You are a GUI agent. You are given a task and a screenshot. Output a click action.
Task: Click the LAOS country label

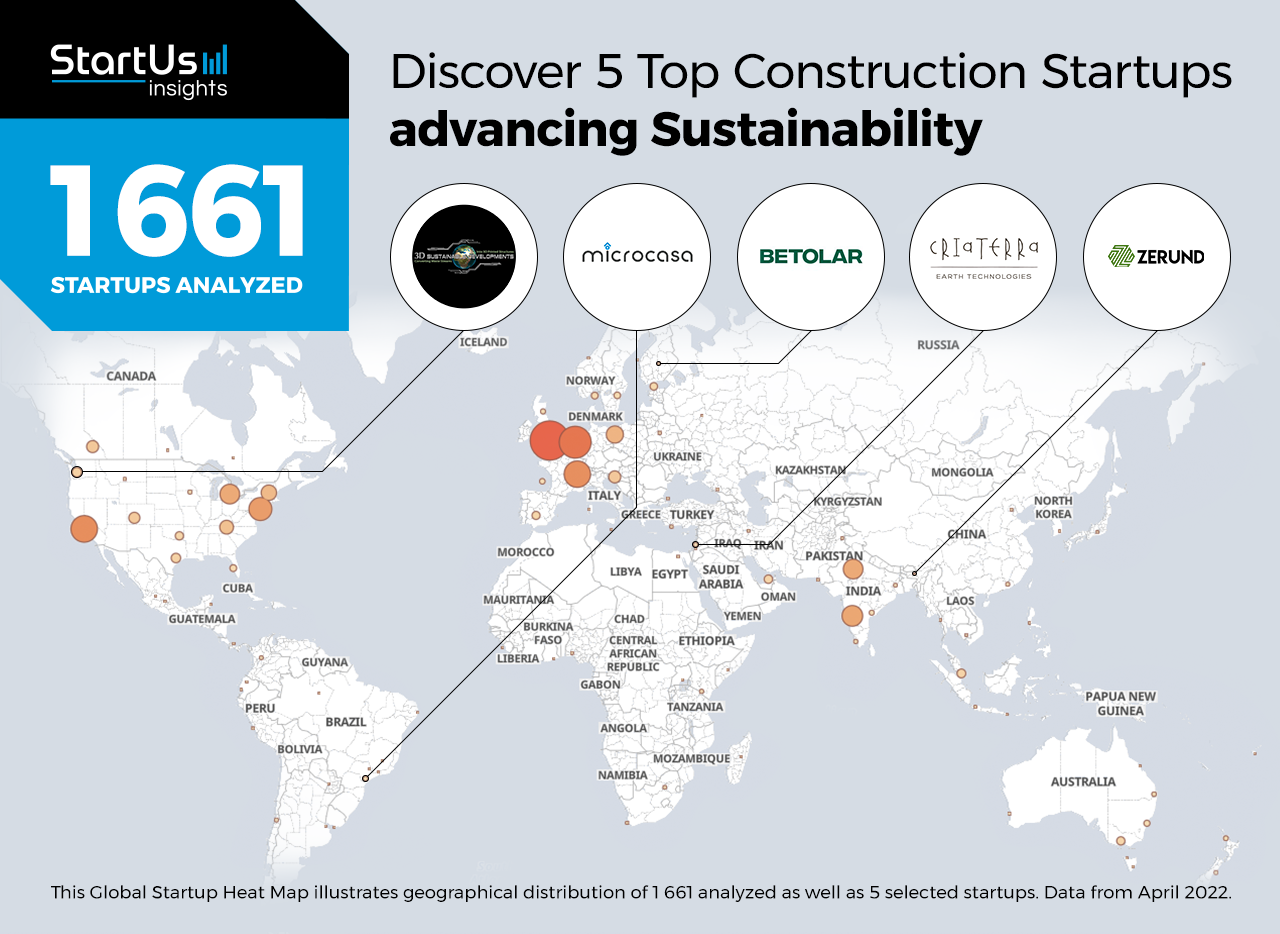(960, 601)
